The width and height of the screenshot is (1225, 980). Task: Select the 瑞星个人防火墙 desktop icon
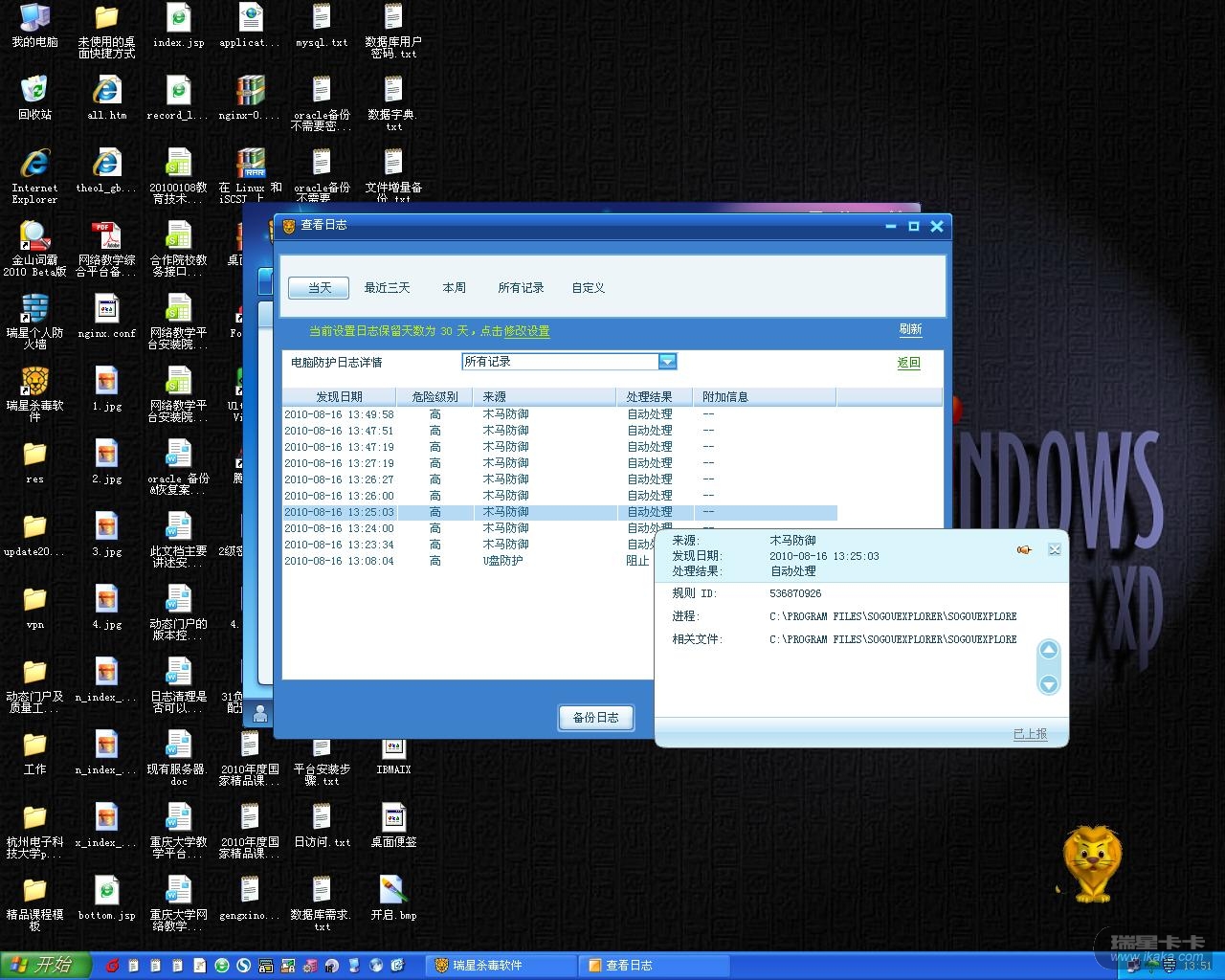[x=35, y=322]
